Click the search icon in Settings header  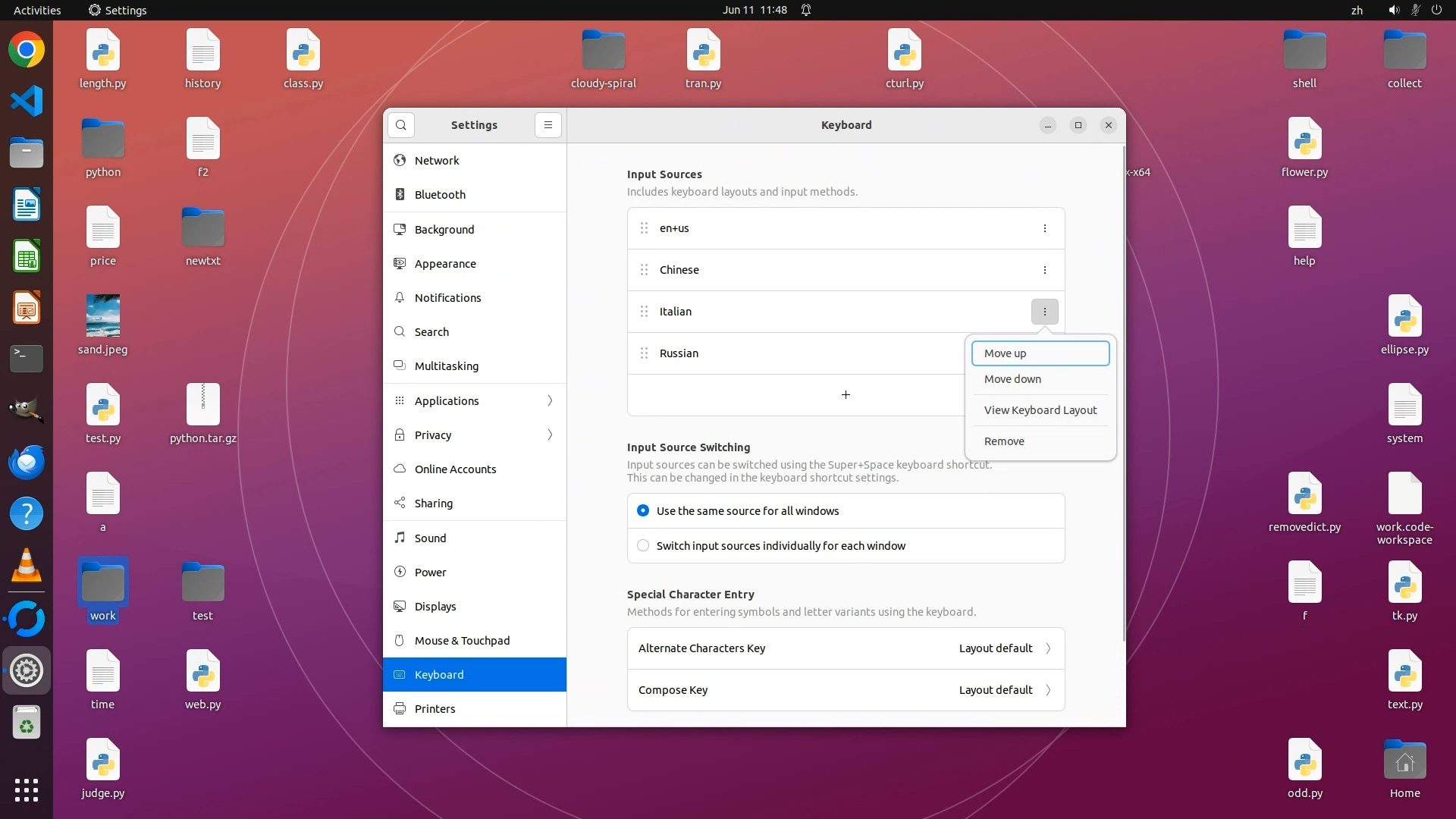[401, 125]
